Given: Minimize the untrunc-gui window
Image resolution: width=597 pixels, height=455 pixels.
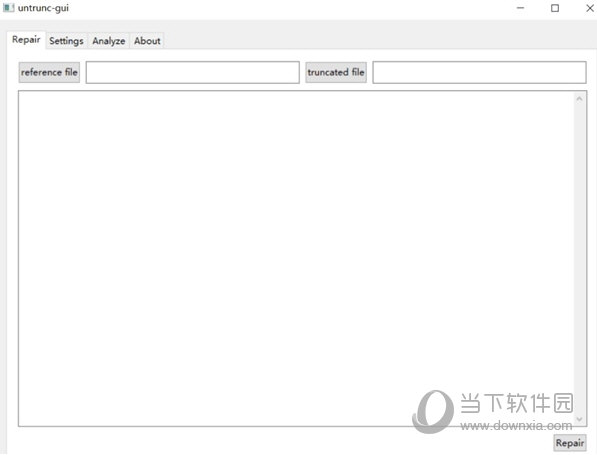Looking at the screenshot, I should [x=520, y=8].
